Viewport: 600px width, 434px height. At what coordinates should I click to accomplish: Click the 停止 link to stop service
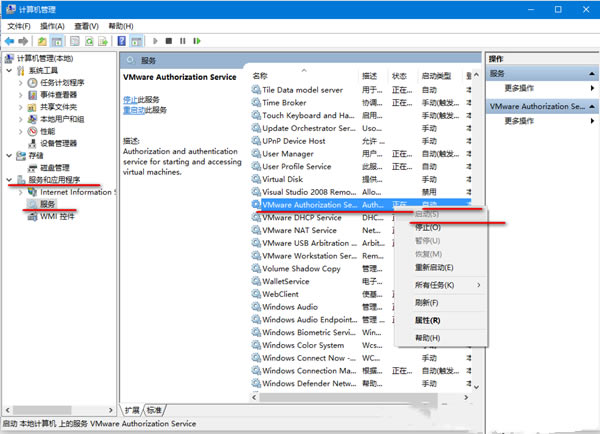(x=130, y=100)
